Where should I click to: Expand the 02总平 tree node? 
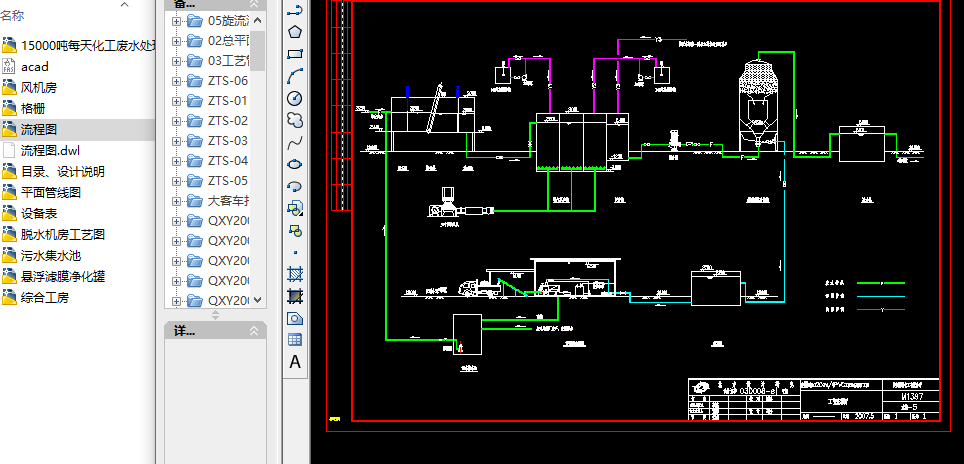click(x=176, y=41)
